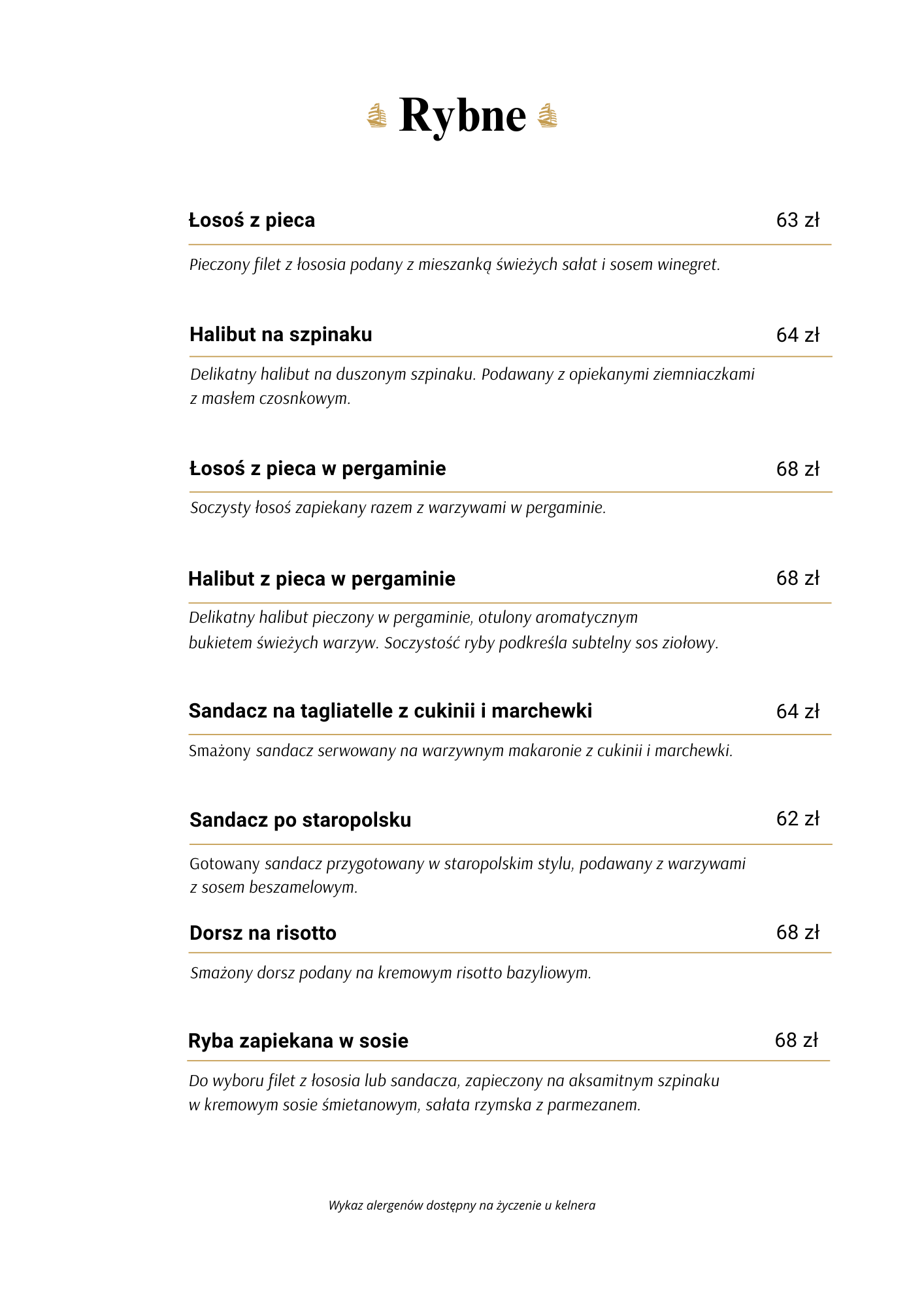
Task: Select the Sandacz po staropolsku title
Action: [300, 819]
